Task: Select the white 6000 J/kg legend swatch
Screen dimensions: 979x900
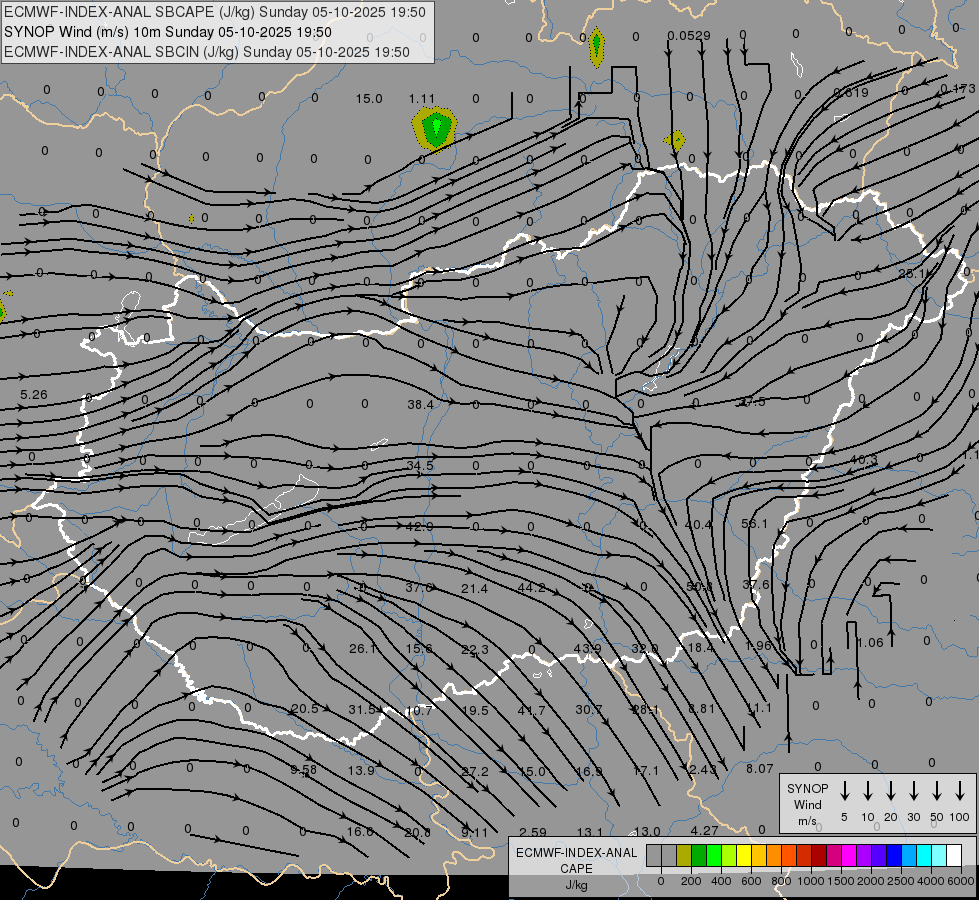Action: pos(954,856)
